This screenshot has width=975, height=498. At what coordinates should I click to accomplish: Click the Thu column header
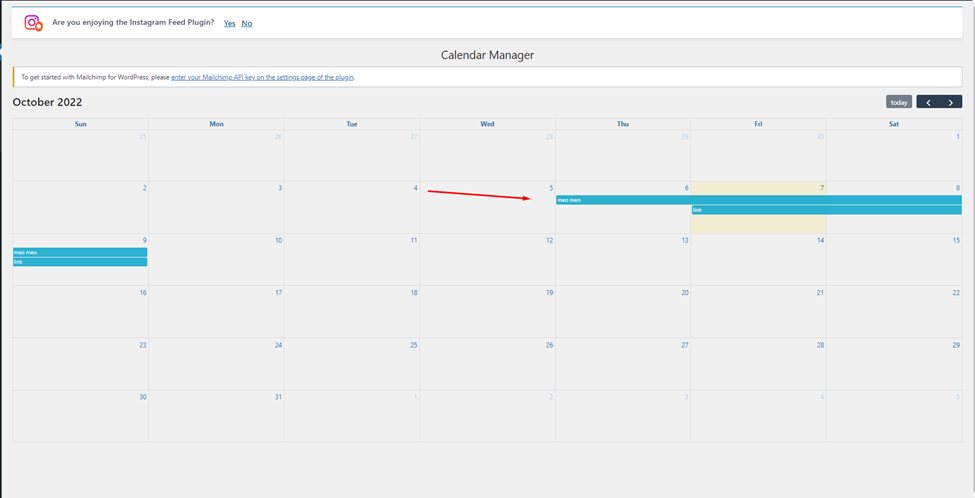[623, 124]
